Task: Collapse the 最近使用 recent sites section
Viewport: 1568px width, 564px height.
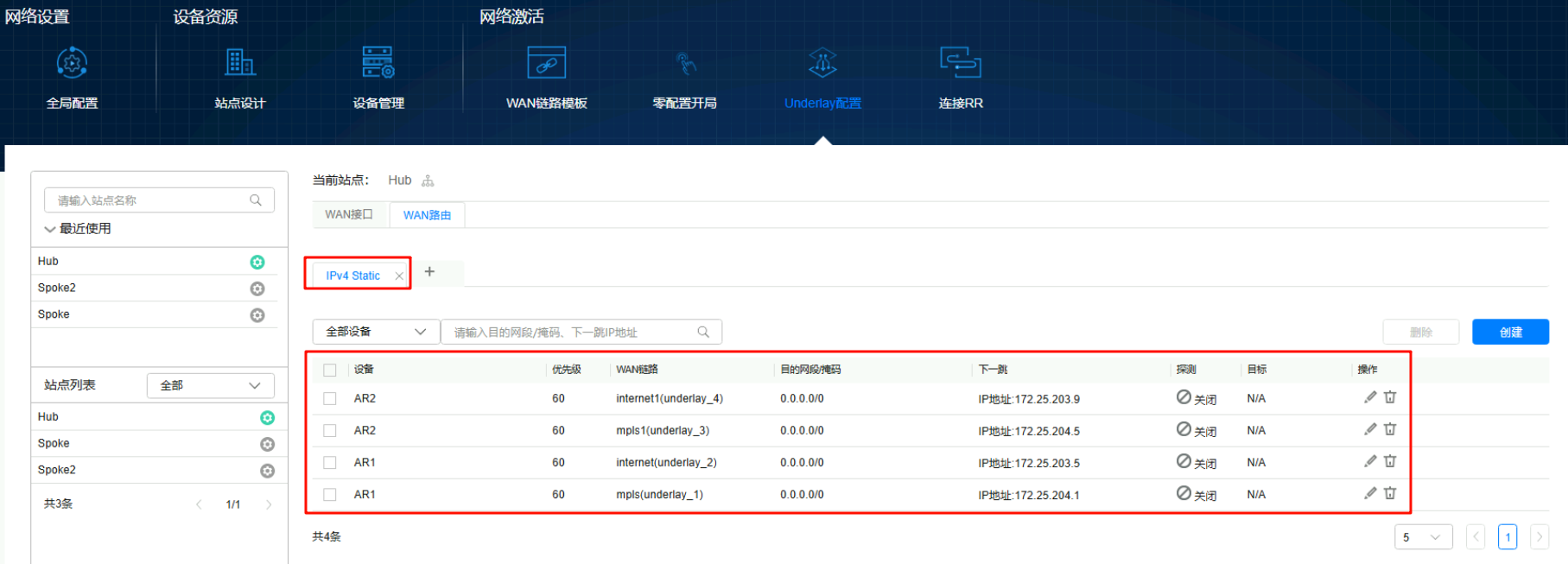Action: point(50,229)
